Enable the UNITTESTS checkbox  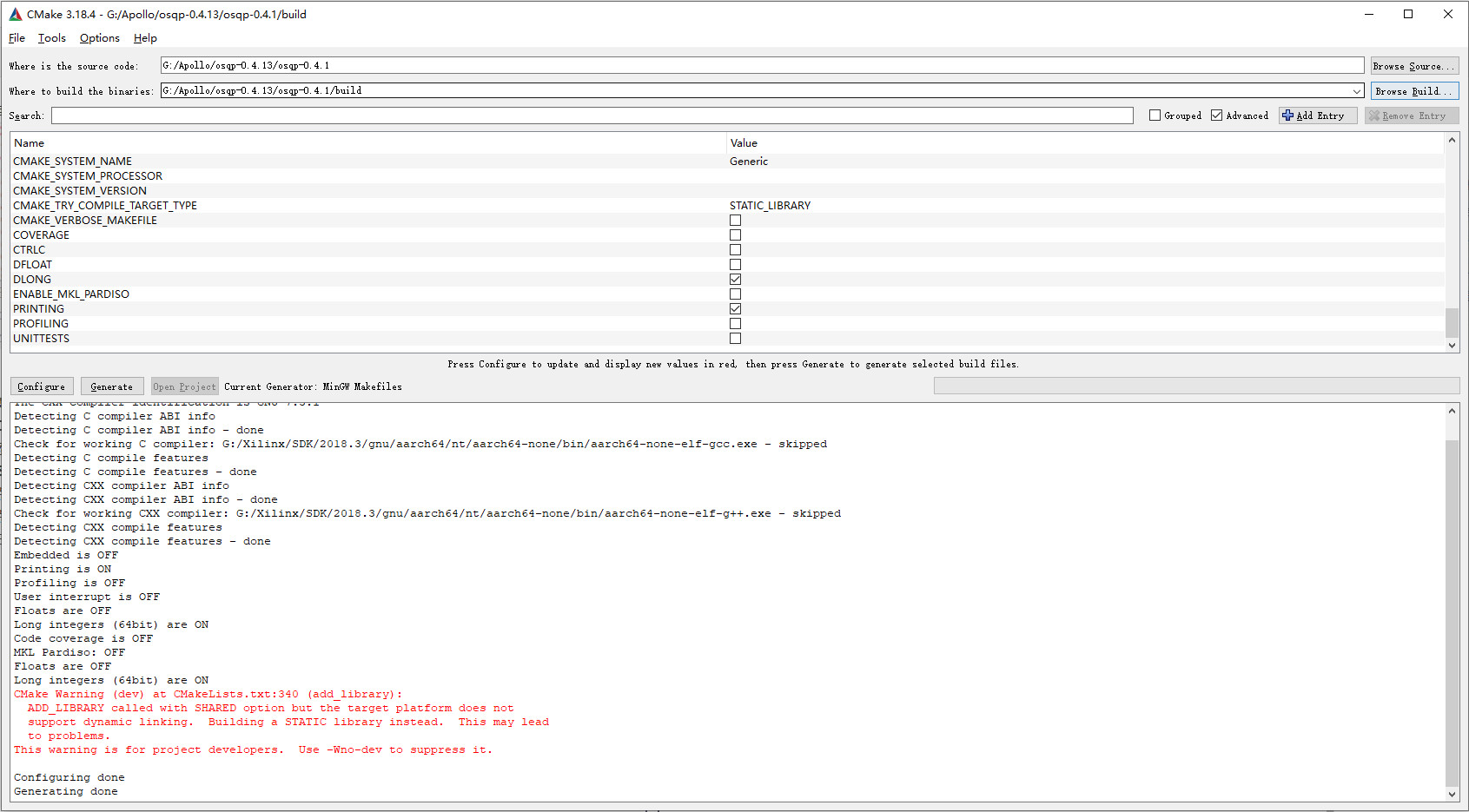736,339
